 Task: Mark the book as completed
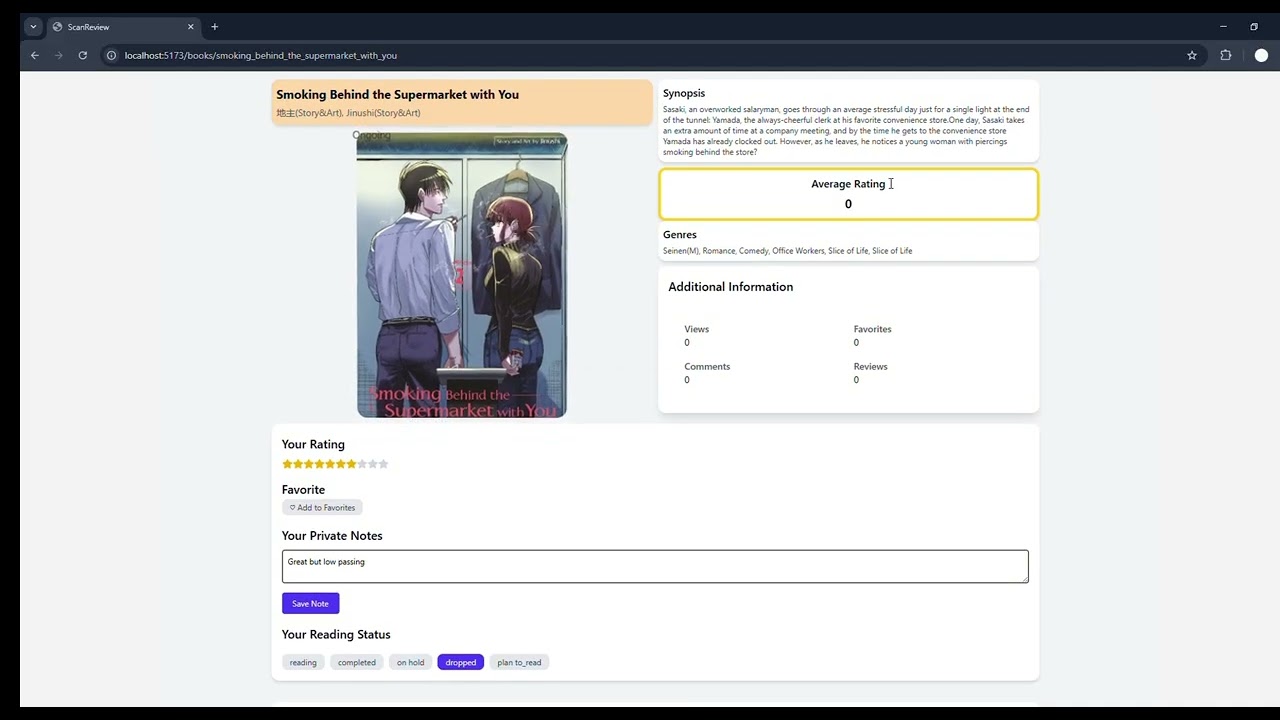[x=357, y=662]
